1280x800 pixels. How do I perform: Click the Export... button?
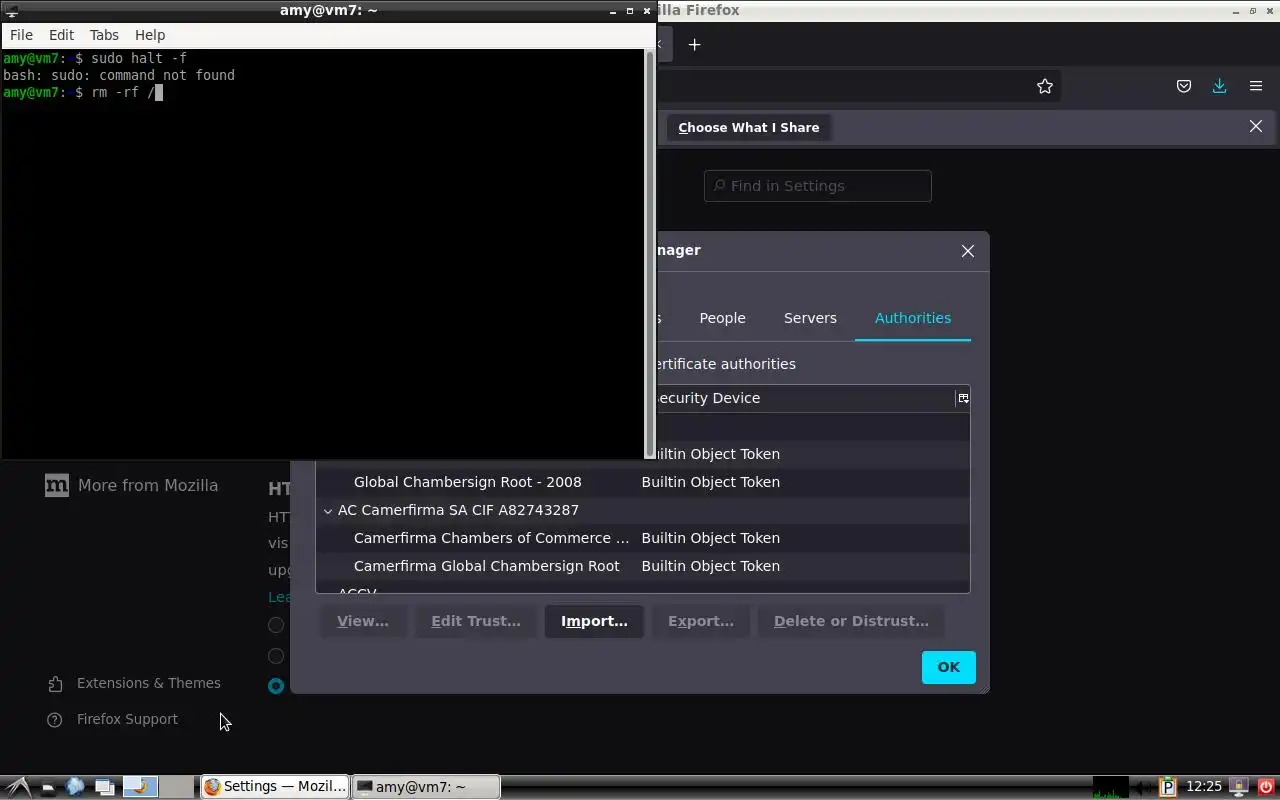701,621
